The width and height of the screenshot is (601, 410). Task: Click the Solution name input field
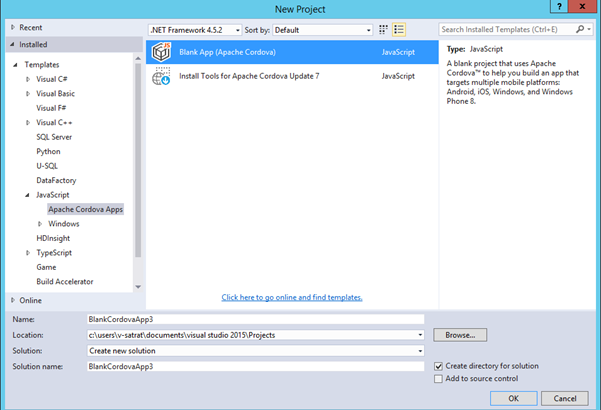click(x=256, y=366)
